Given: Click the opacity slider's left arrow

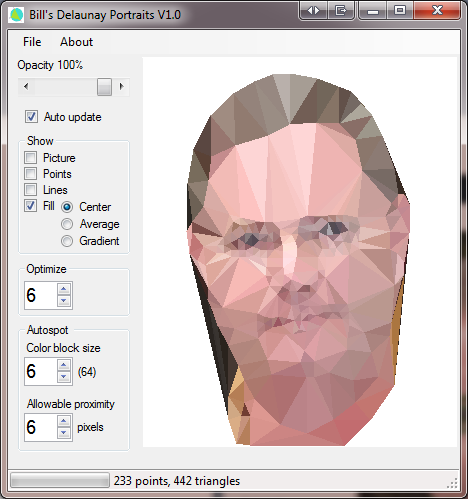Looking at the screenshot, I should (x=26, y=87).
